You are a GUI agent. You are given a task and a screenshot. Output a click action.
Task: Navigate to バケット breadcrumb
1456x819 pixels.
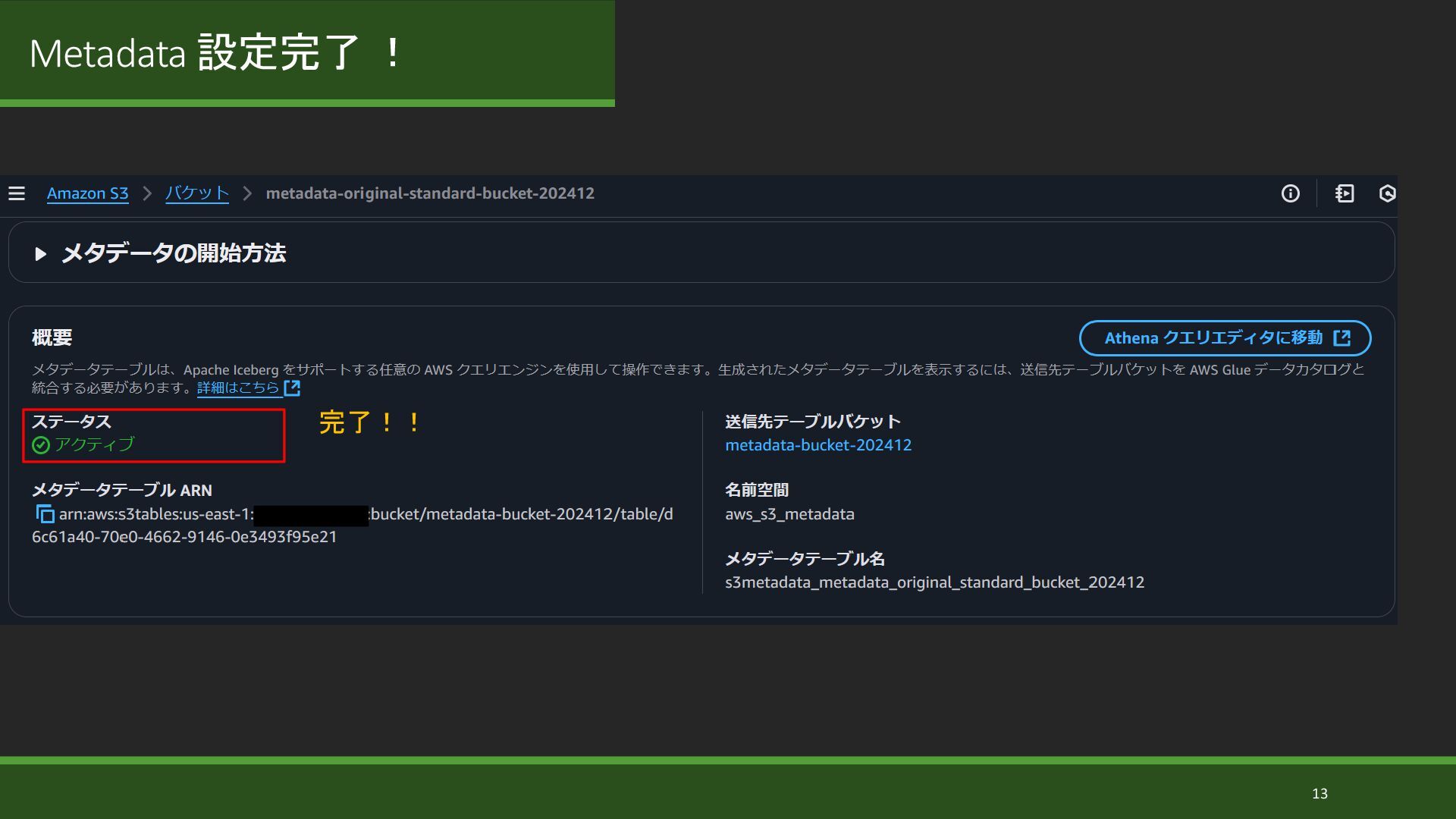pos(197,193)
